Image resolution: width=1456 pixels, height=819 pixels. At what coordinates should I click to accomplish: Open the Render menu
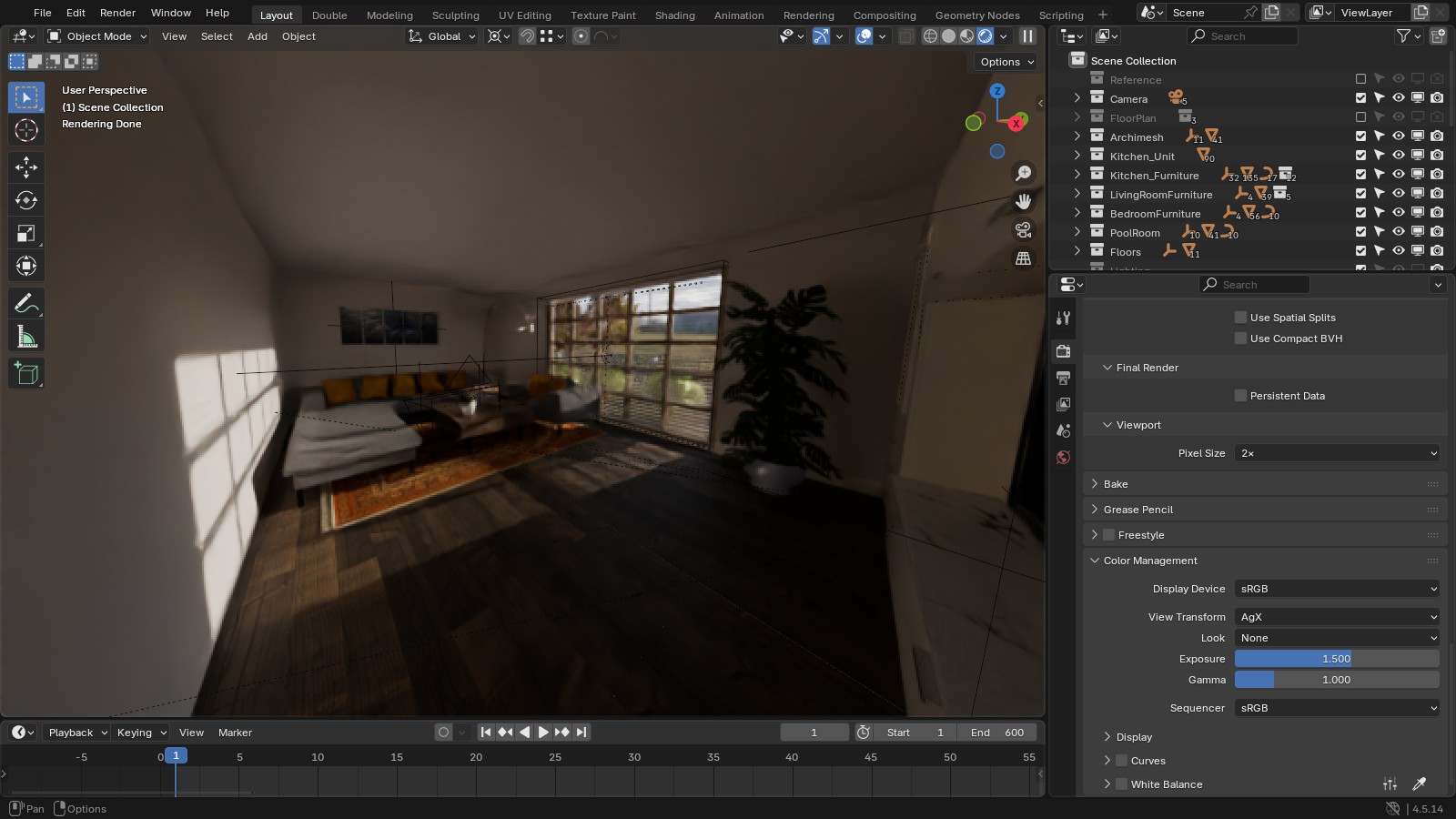(x=117, y=13)
